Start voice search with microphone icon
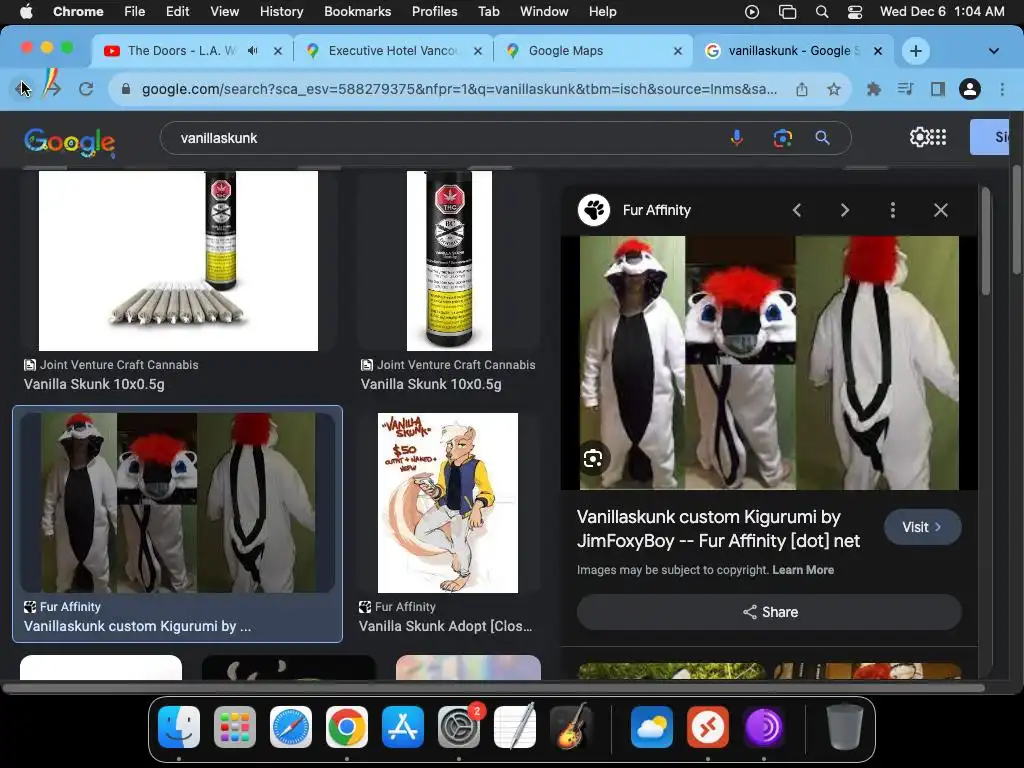Image resolution: width=1024 pixels, height=768 pixels. click(737, 138)
